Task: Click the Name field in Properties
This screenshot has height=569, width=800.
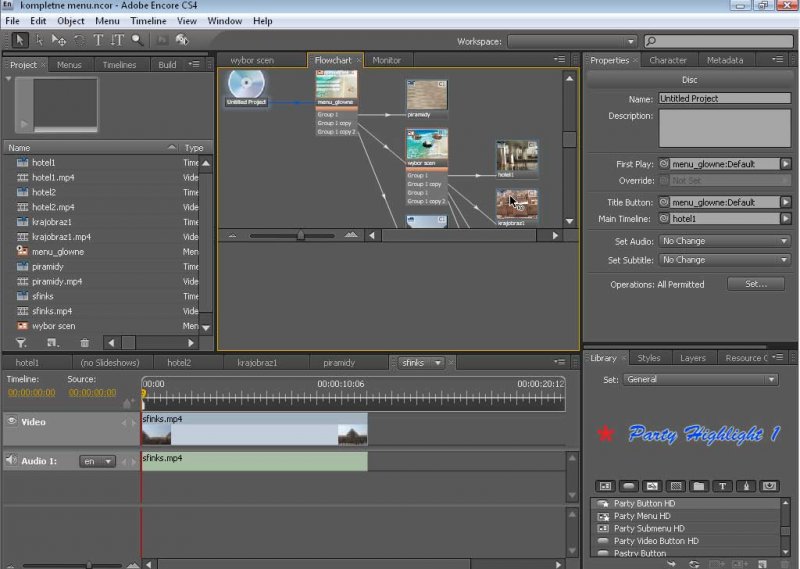Action: [x=724, y=99]
